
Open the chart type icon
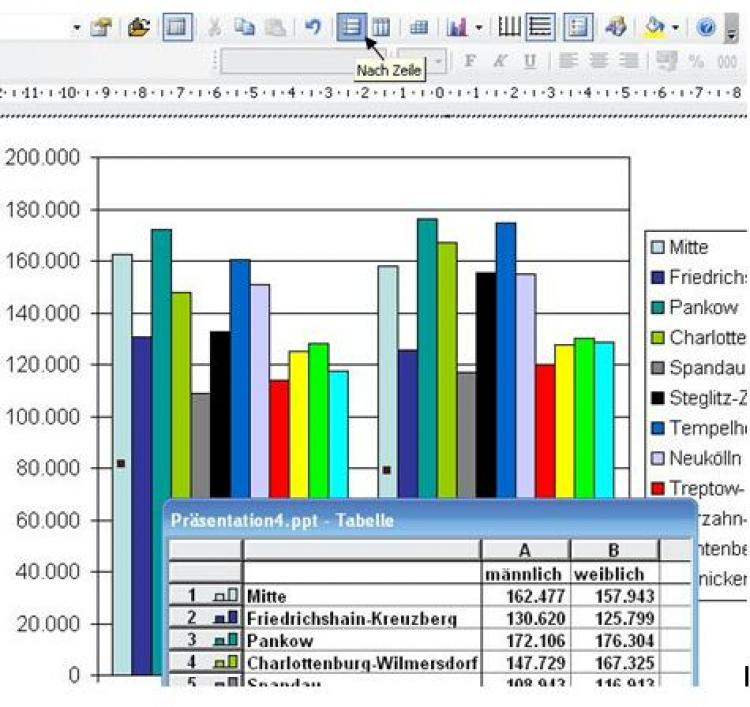point(457,27)
